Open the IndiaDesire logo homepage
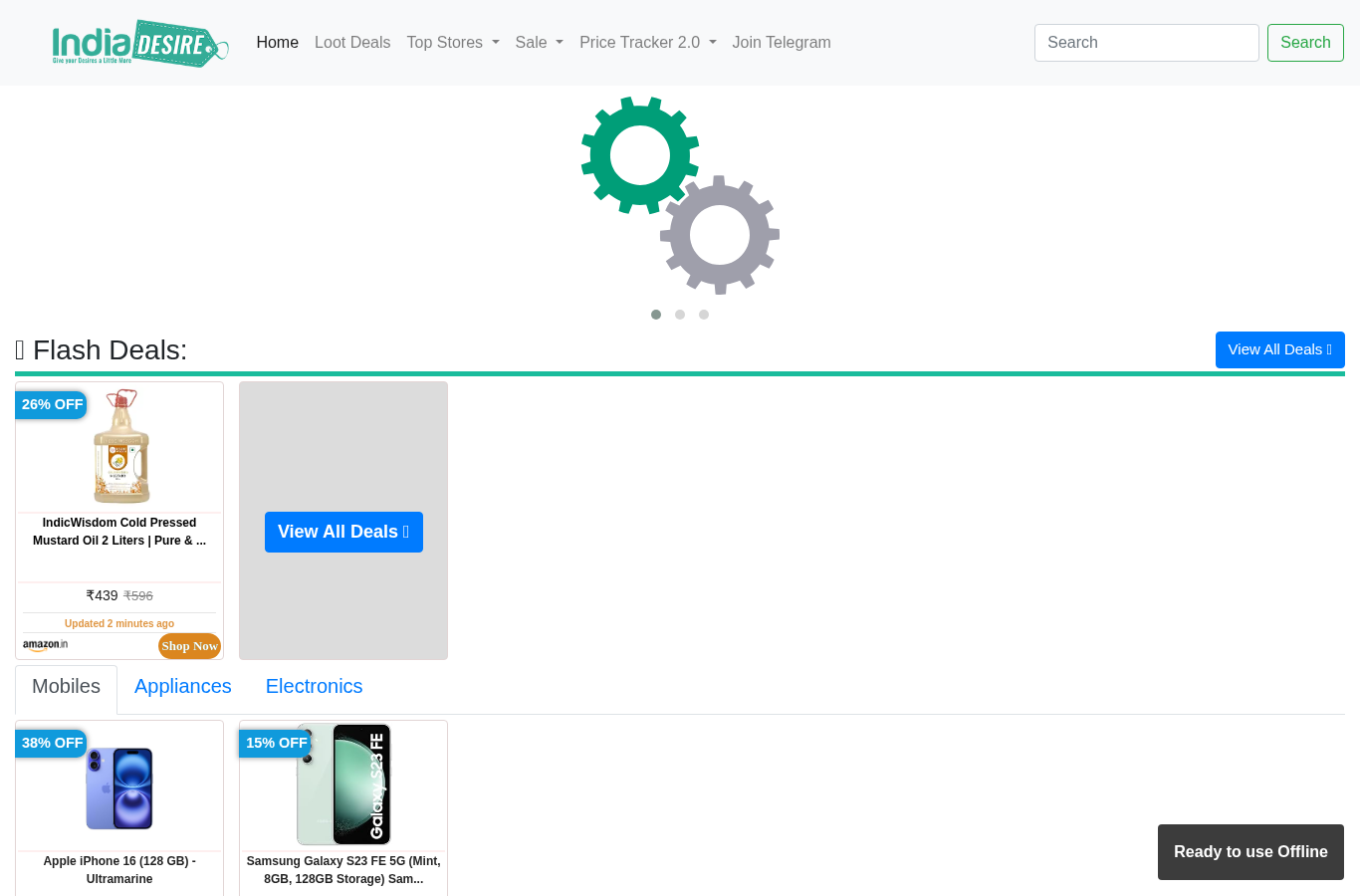The width and height of the screenshot is (1360, 896). tap(140, 43)
